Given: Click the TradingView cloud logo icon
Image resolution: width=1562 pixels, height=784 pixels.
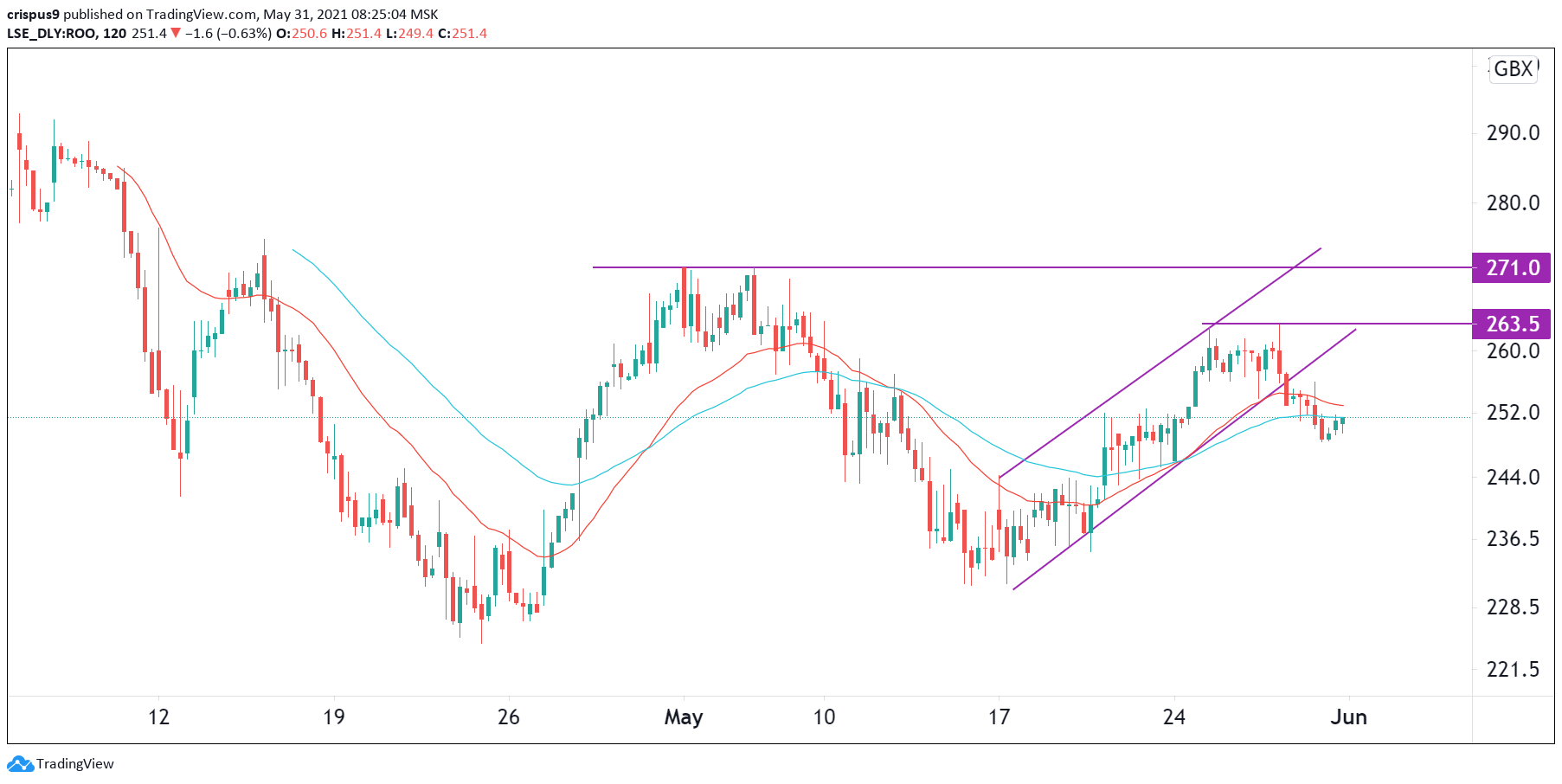Looking at the screenshot, I should pyautogui.click(x=20, y=764).
